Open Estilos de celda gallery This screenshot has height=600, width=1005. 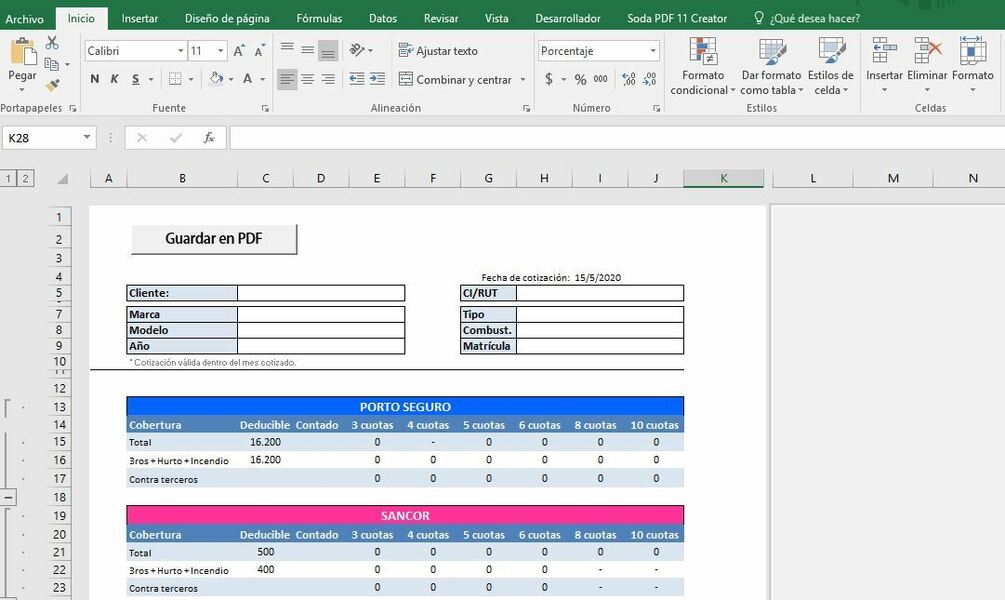[x=831, y=67]
